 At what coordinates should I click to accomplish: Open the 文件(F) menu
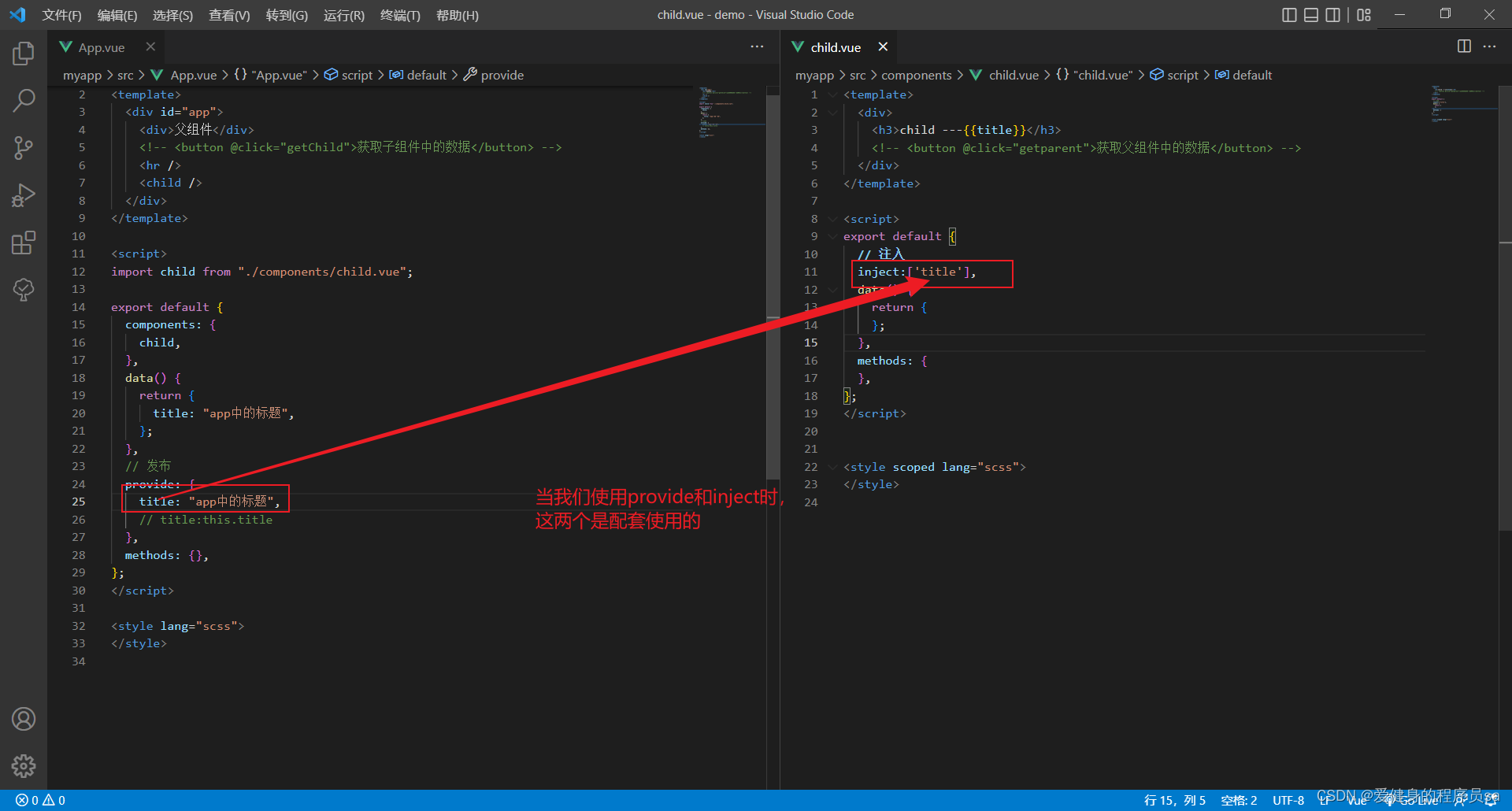61,15
